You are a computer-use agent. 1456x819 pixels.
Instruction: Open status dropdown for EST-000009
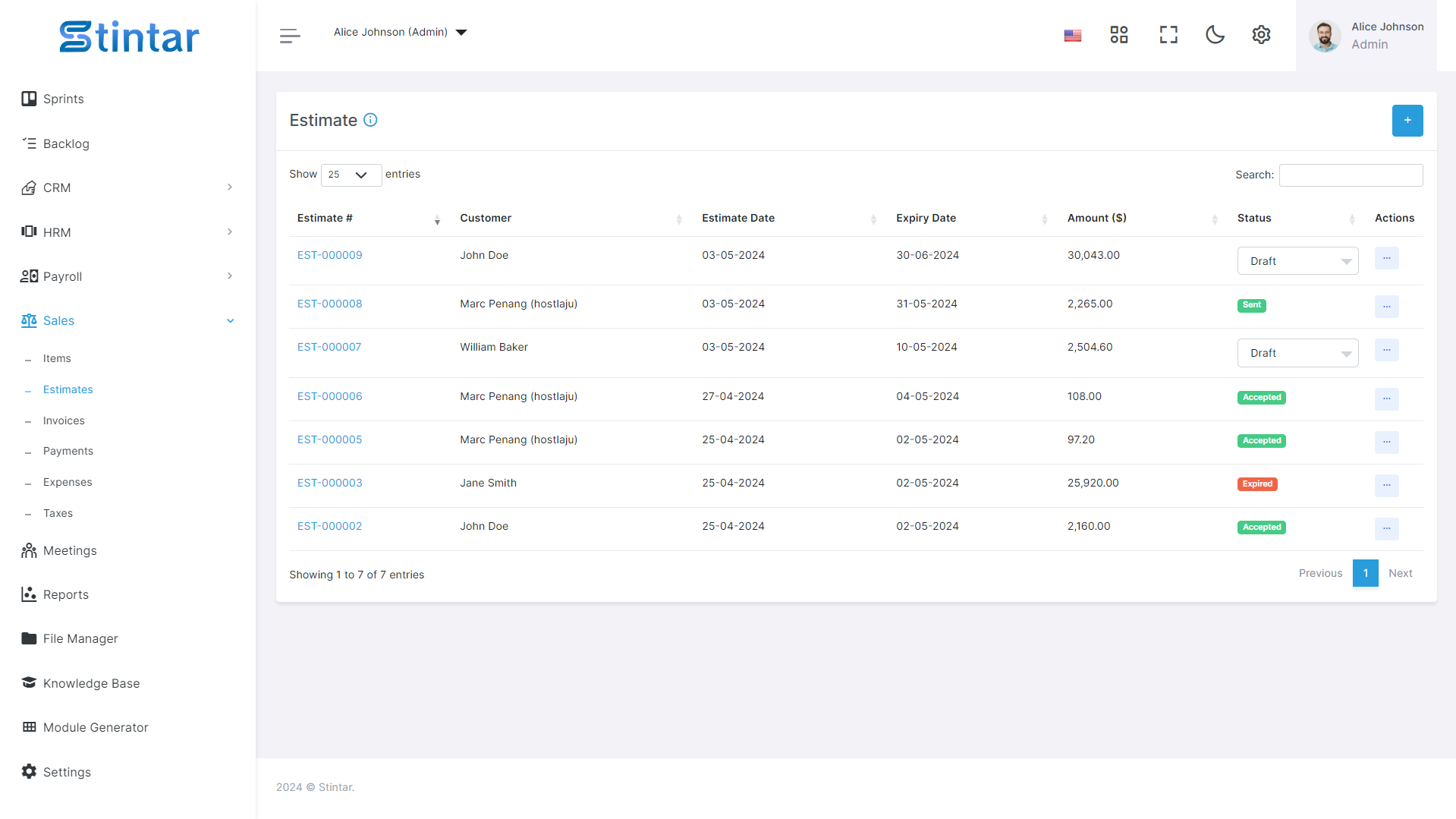[x=1297, y=261]
